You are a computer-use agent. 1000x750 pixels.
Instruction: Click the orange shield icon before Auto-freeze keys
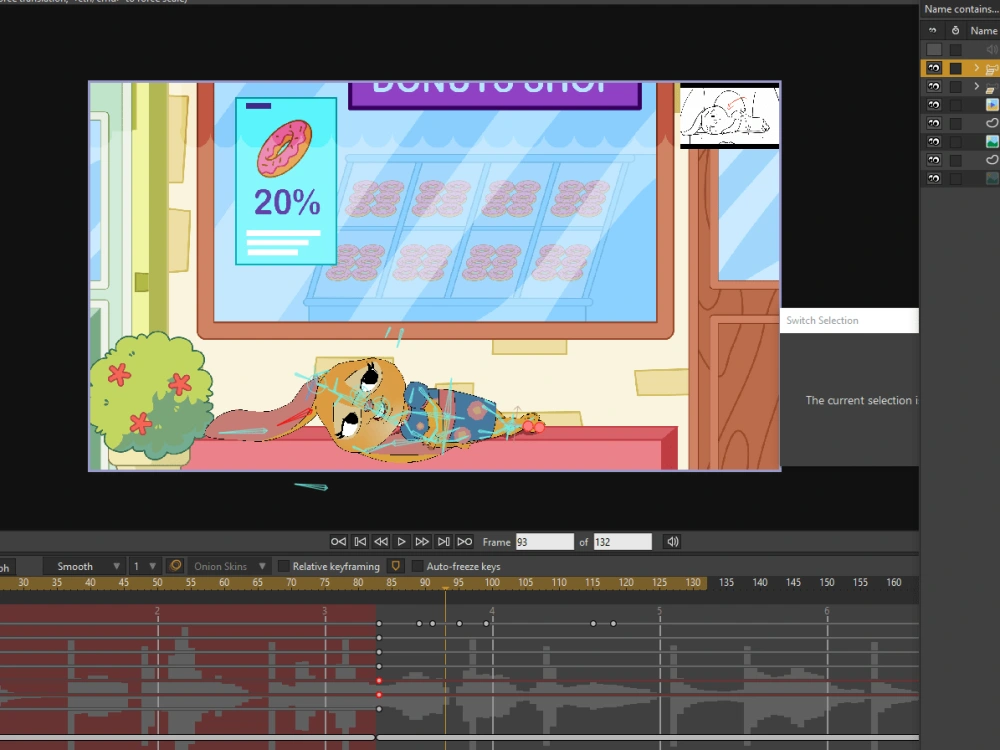395,566
